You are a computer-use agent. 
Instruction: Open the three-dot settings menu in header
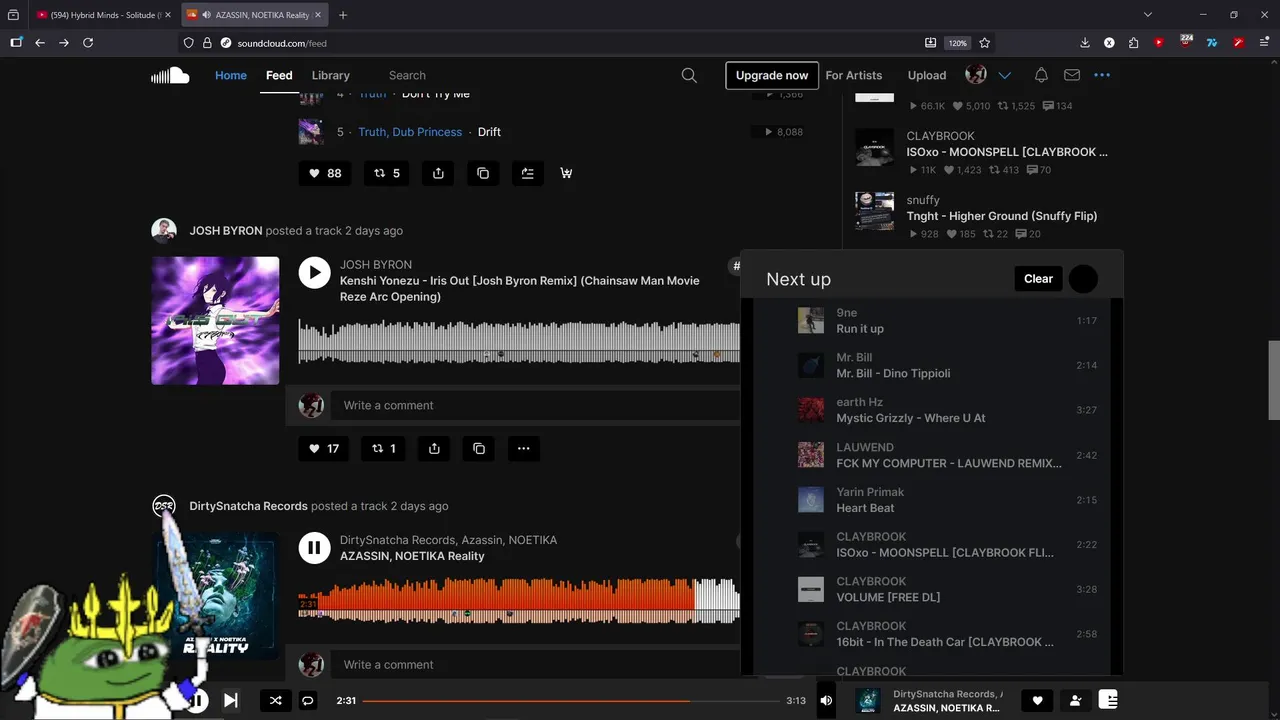[x=1102, y=75]
